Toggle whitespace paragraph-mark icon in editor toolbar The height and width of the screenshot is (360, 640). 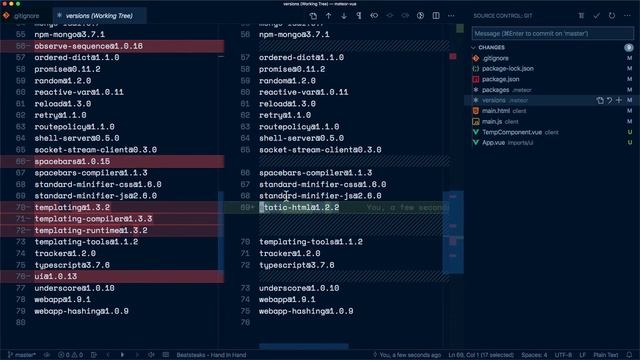coord(359,16)
